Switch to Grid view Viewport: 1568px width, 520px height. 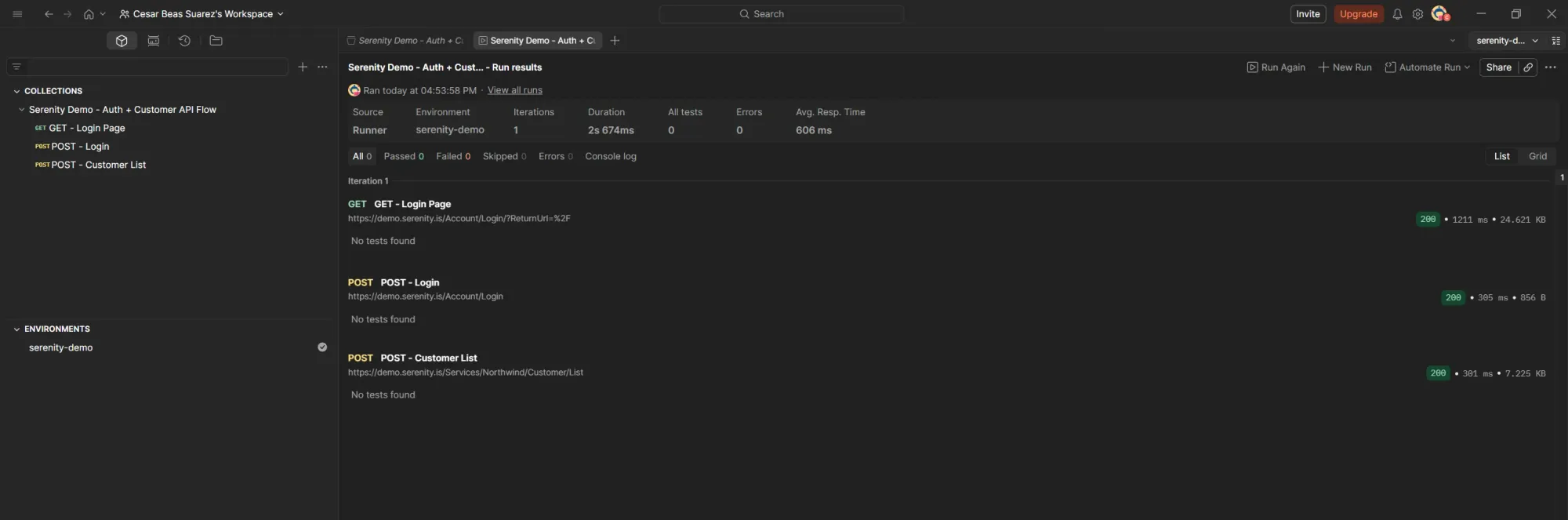click(x=1537, y=156)
